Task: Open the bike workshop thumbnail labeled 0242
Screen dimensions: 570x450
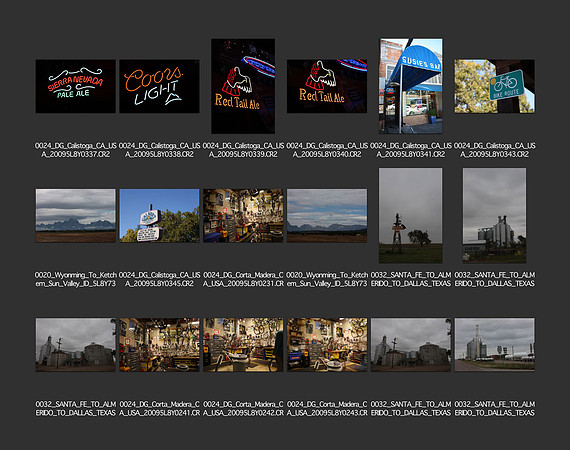Action: [x=243, y=345]
